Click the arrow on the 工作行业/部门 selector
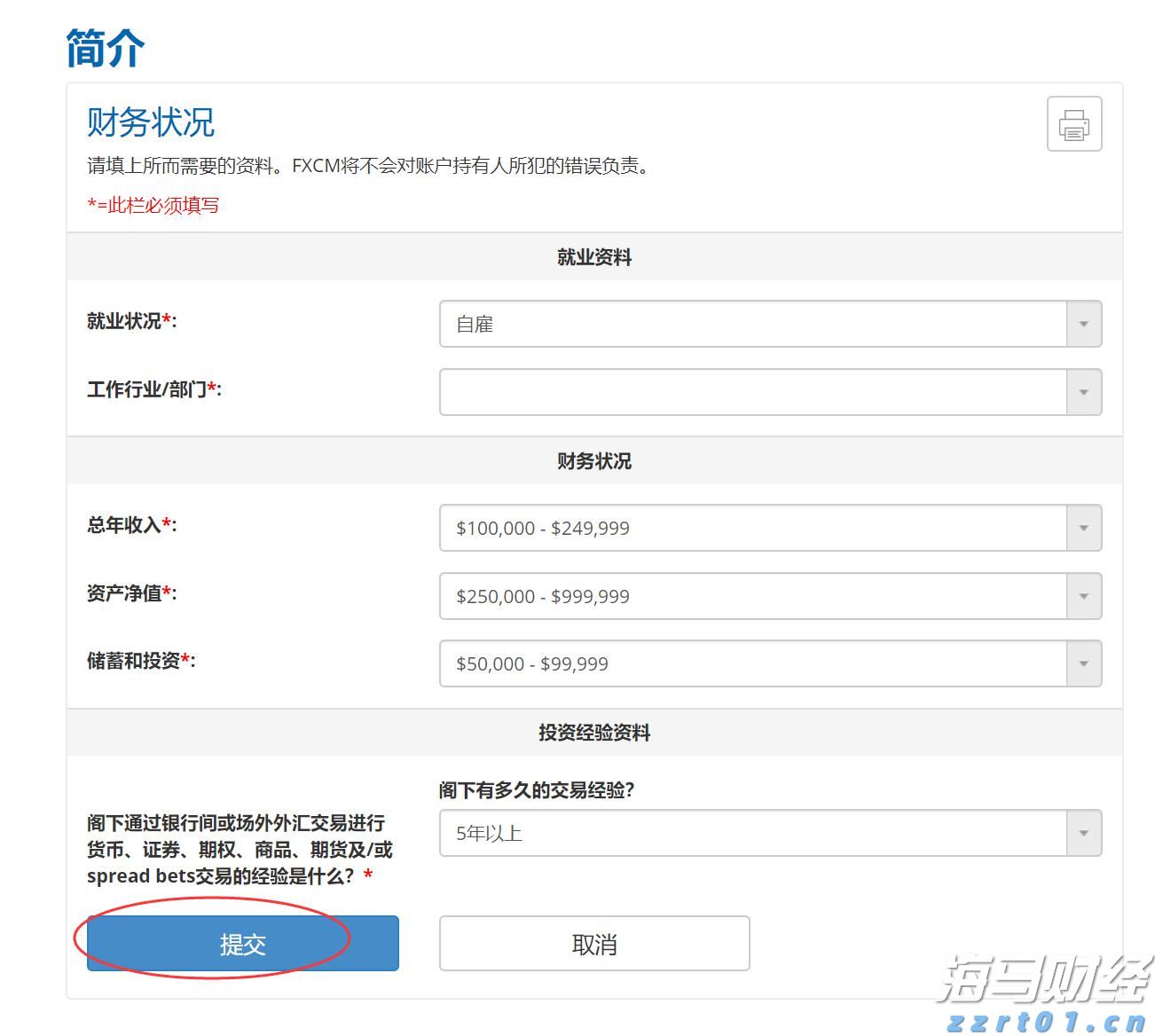 click(x=1083, y=391)
